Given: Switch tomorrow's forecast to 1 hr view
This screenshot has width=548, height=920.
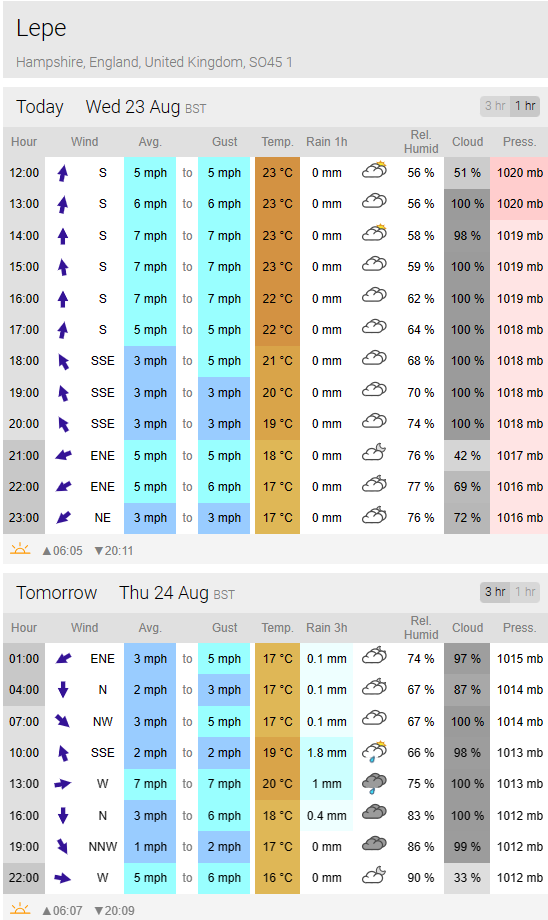Looking at the screenshot, I should 525,592.
